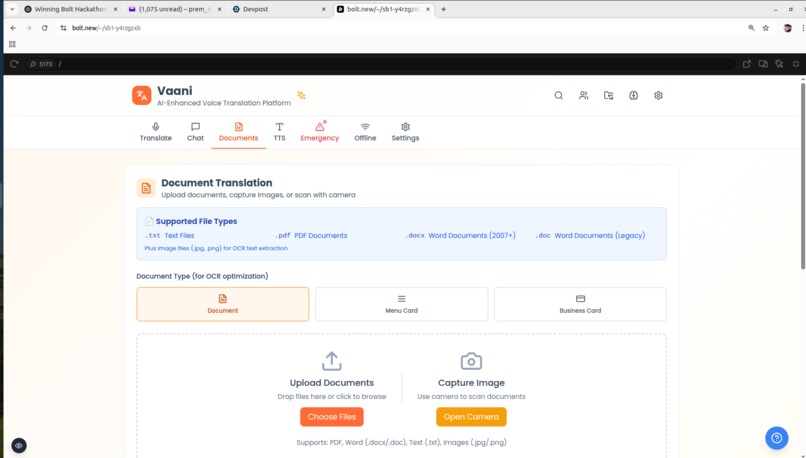Open the Chrome profile avatar

pyautogui.click(x=787, y=28)
